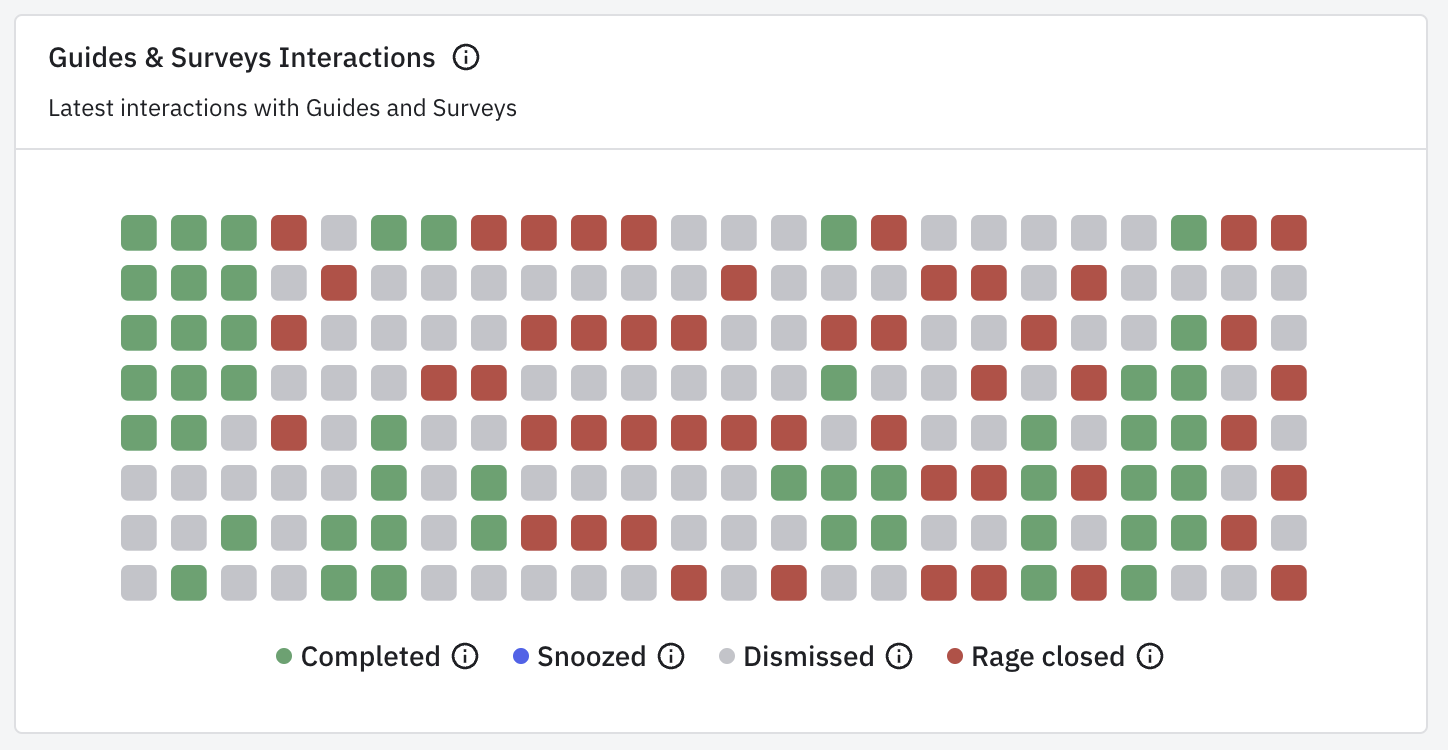Click the Guides & Surveys Interactions heading
This screenshot has width=1448, height=750.
pos(242,58)
